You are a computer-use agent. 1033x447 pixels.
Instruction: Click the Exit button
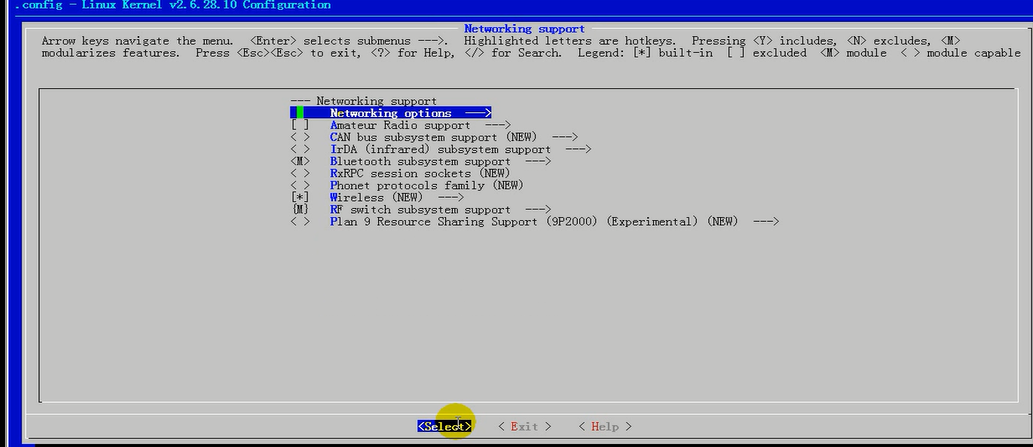pyautogui.click(x=524, y=427)
